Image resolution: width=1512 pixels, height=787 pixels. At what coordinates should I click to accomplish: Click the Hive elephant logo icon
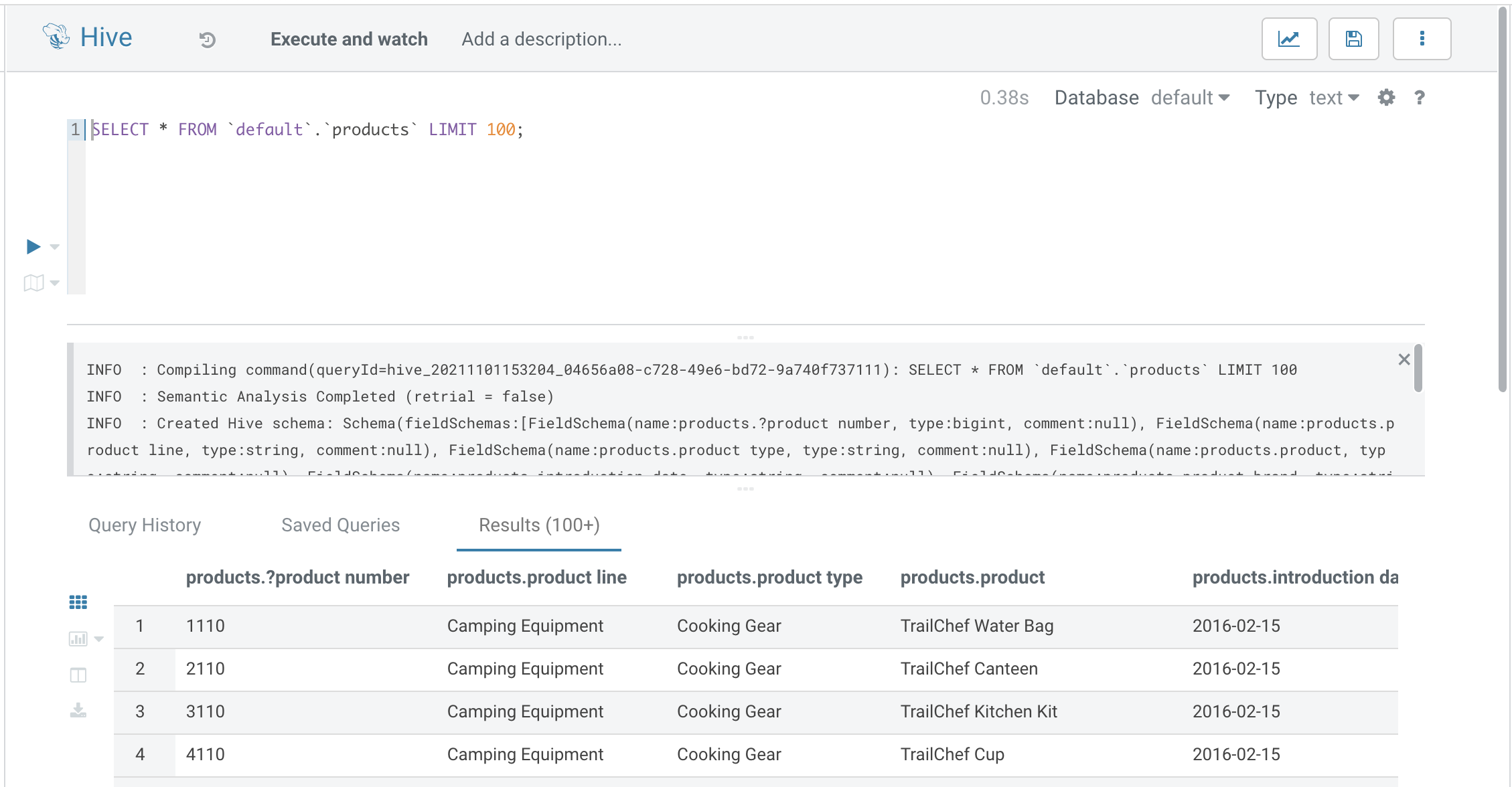56,37
